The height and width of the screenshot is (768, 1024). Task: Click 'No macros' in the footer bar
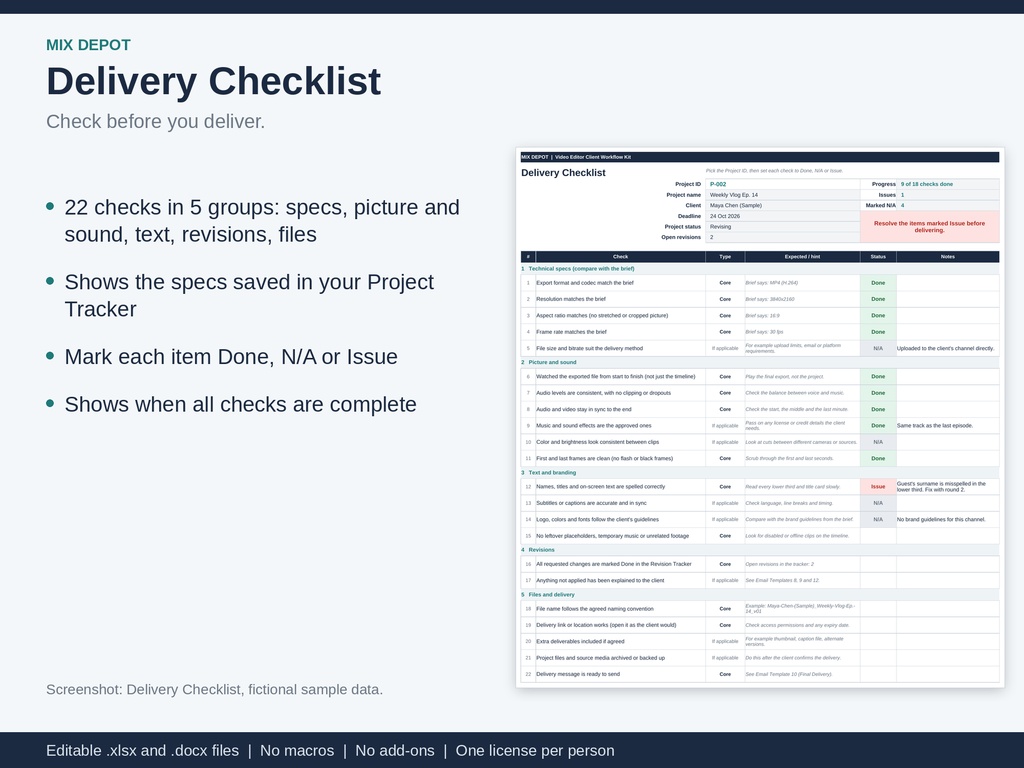coord(297,751)
